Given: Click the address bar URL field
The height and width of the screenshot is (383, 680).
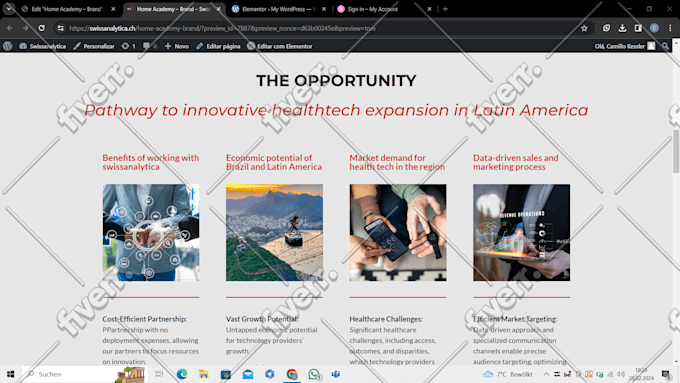Looking at the screenshot, I should [321, 28].
